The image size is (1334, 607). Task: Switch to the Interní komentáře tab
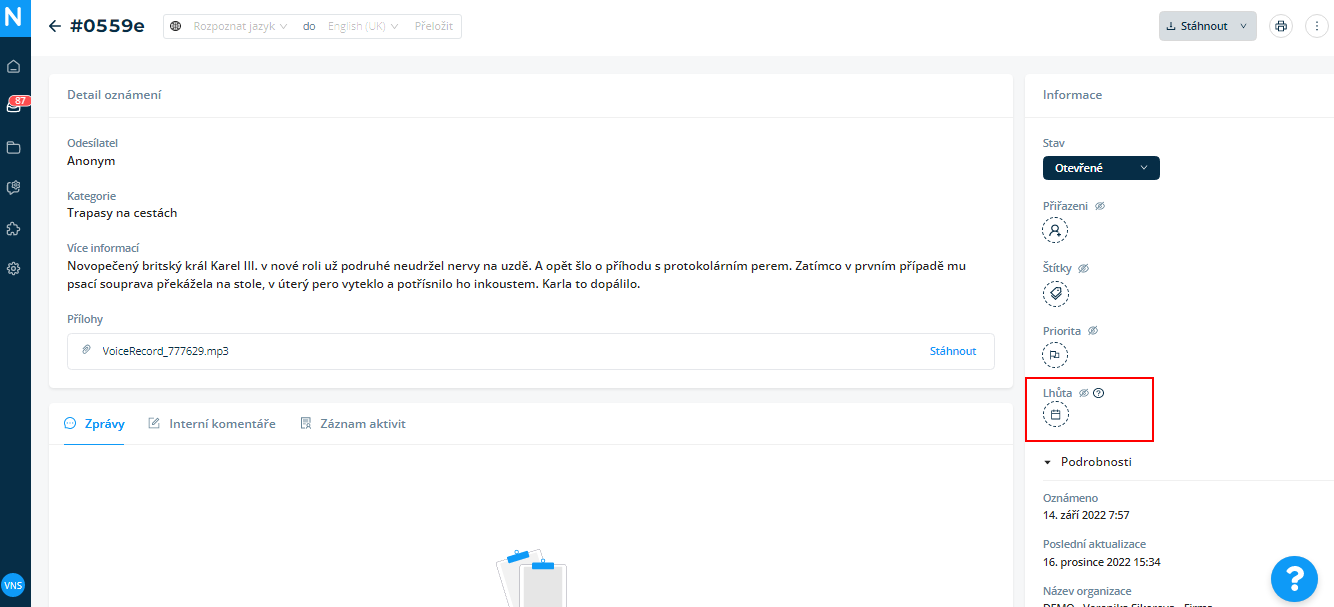pyautogui.click(x=212, y=424)
